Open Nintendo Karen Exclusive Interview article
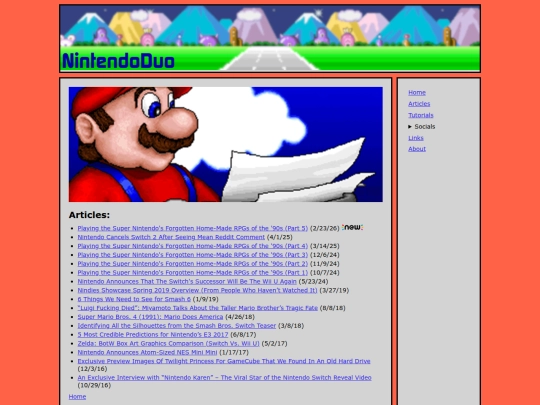540x405 pixels. [x=225, y=378]
